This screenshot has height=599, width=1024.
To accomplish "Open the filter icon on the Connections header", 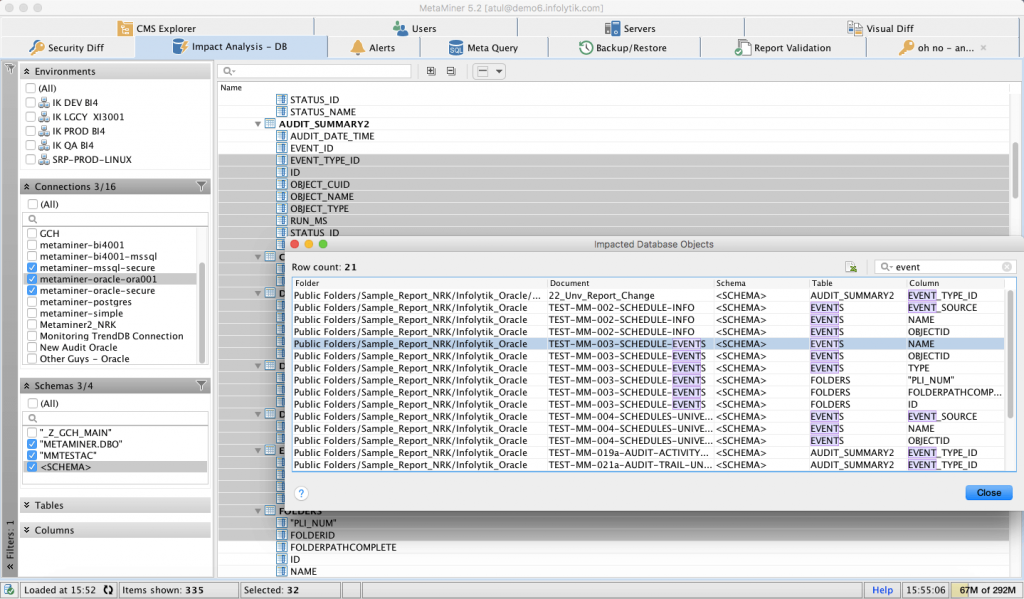I will click(x=201, y=186).
